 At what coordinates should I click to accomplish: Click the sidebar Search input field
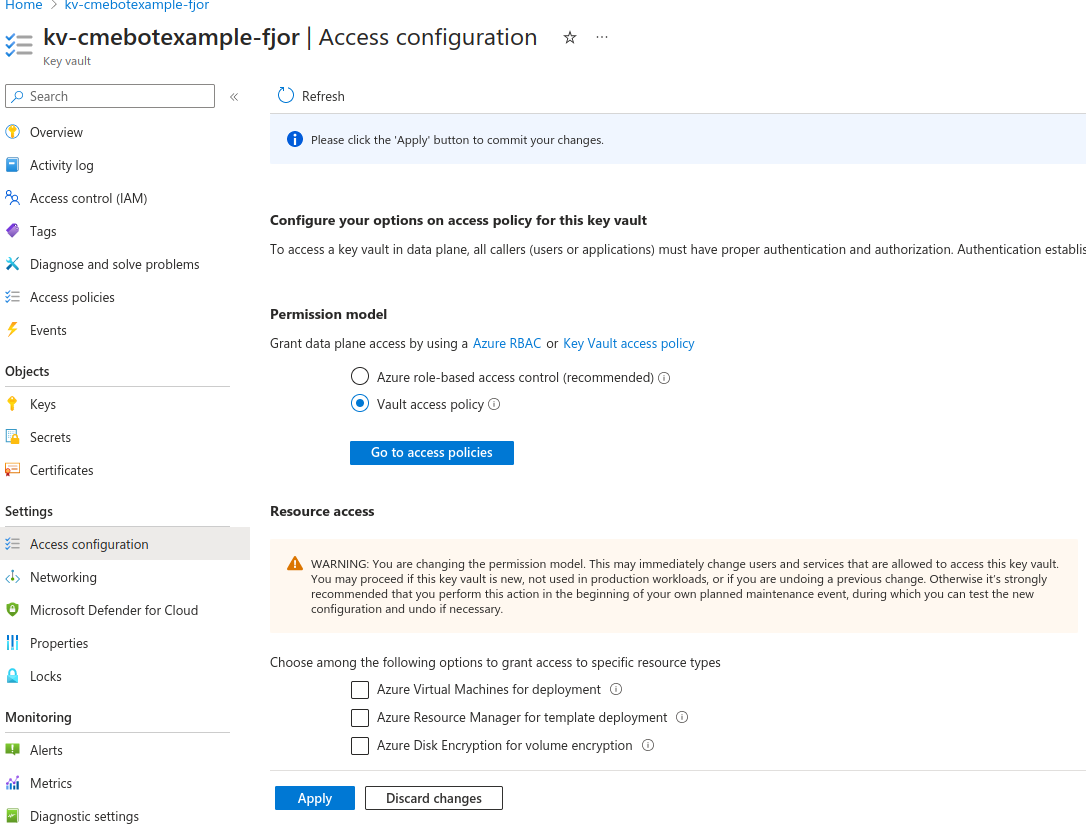point(110,96)
